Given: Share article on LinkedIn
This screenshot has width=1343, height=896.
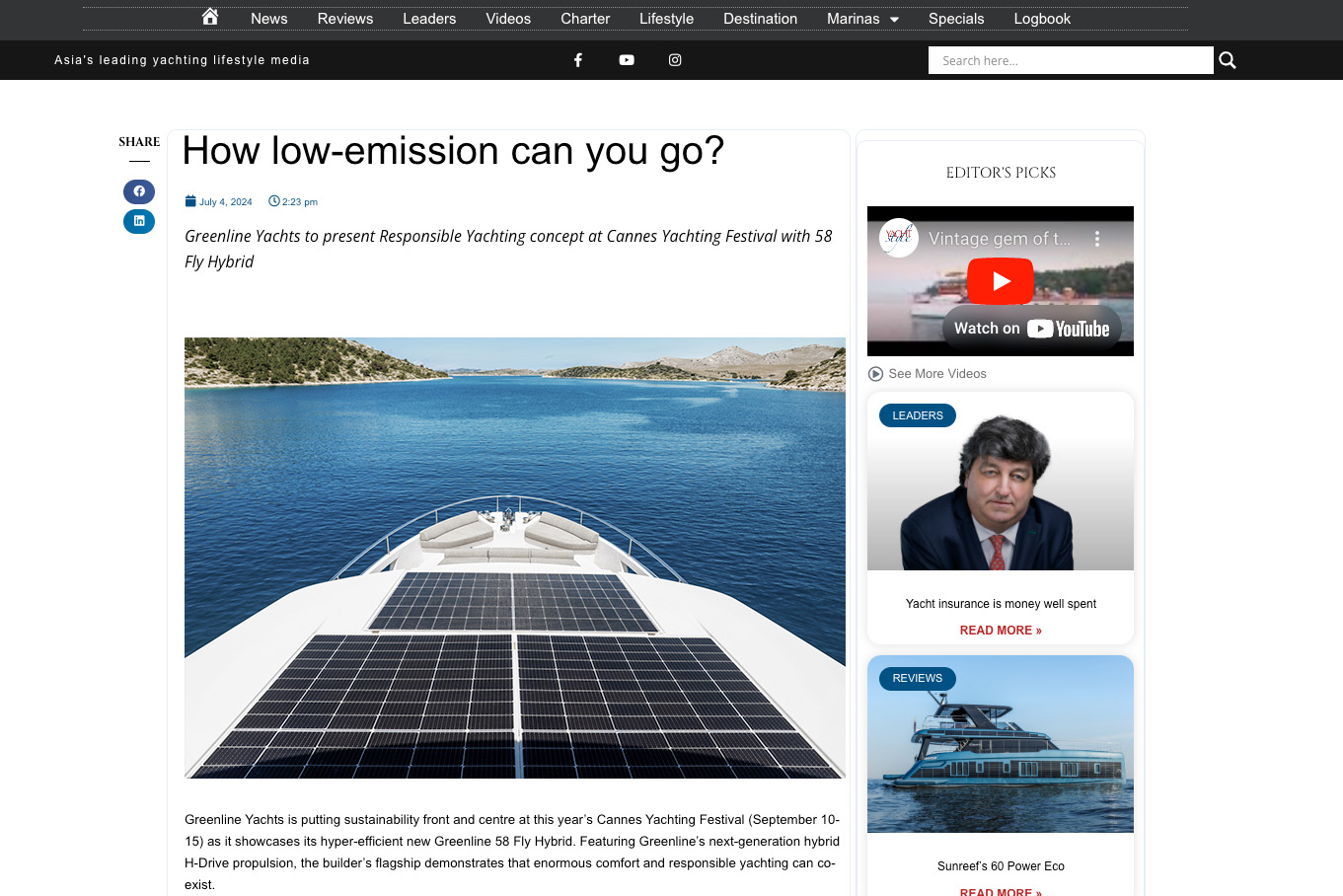Looking at the screenshot, I should point(139,221).
